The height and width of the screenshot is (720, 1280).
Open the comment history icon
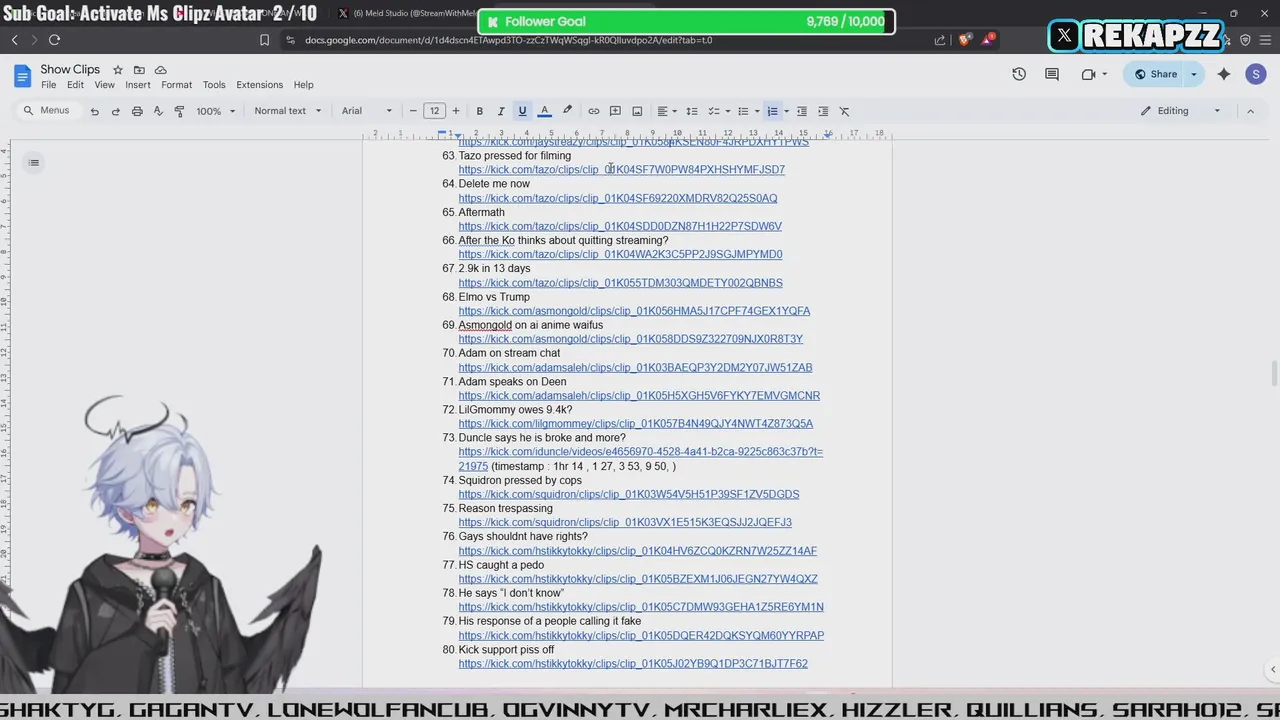1052,74
